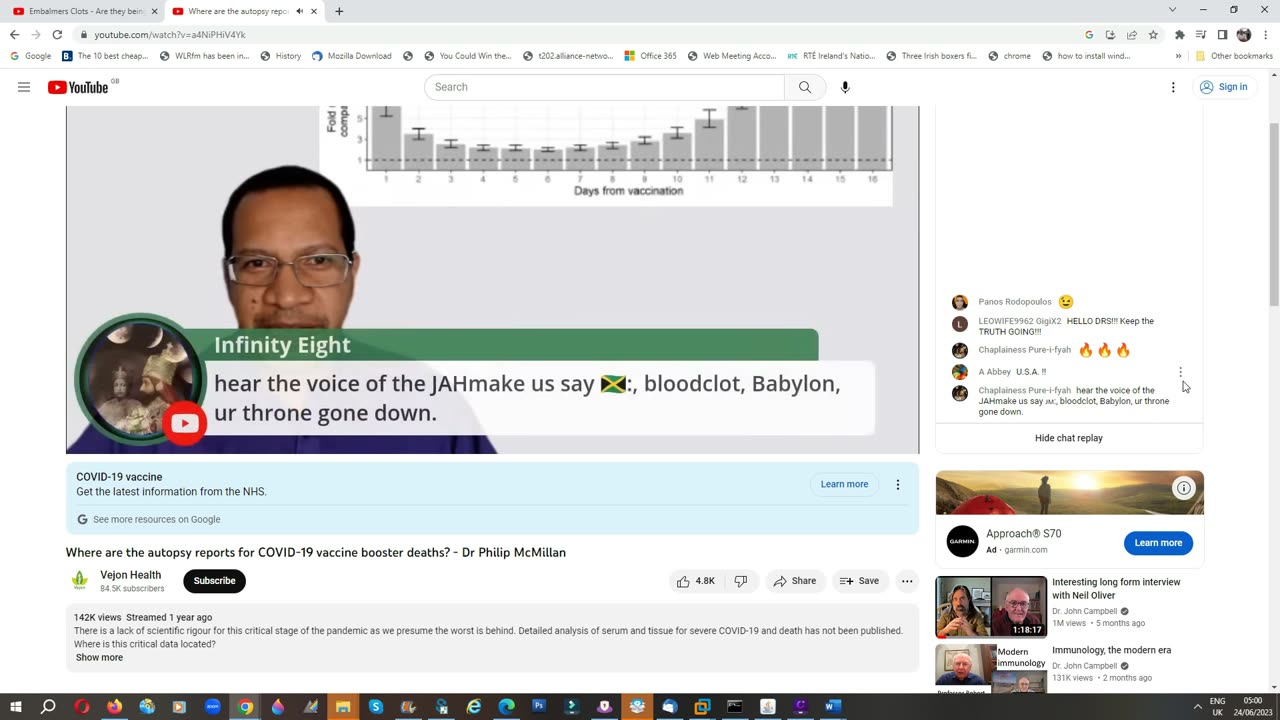Open Mozilla Download bookmark
The image size is (1280, 720).
click(351, 56)
